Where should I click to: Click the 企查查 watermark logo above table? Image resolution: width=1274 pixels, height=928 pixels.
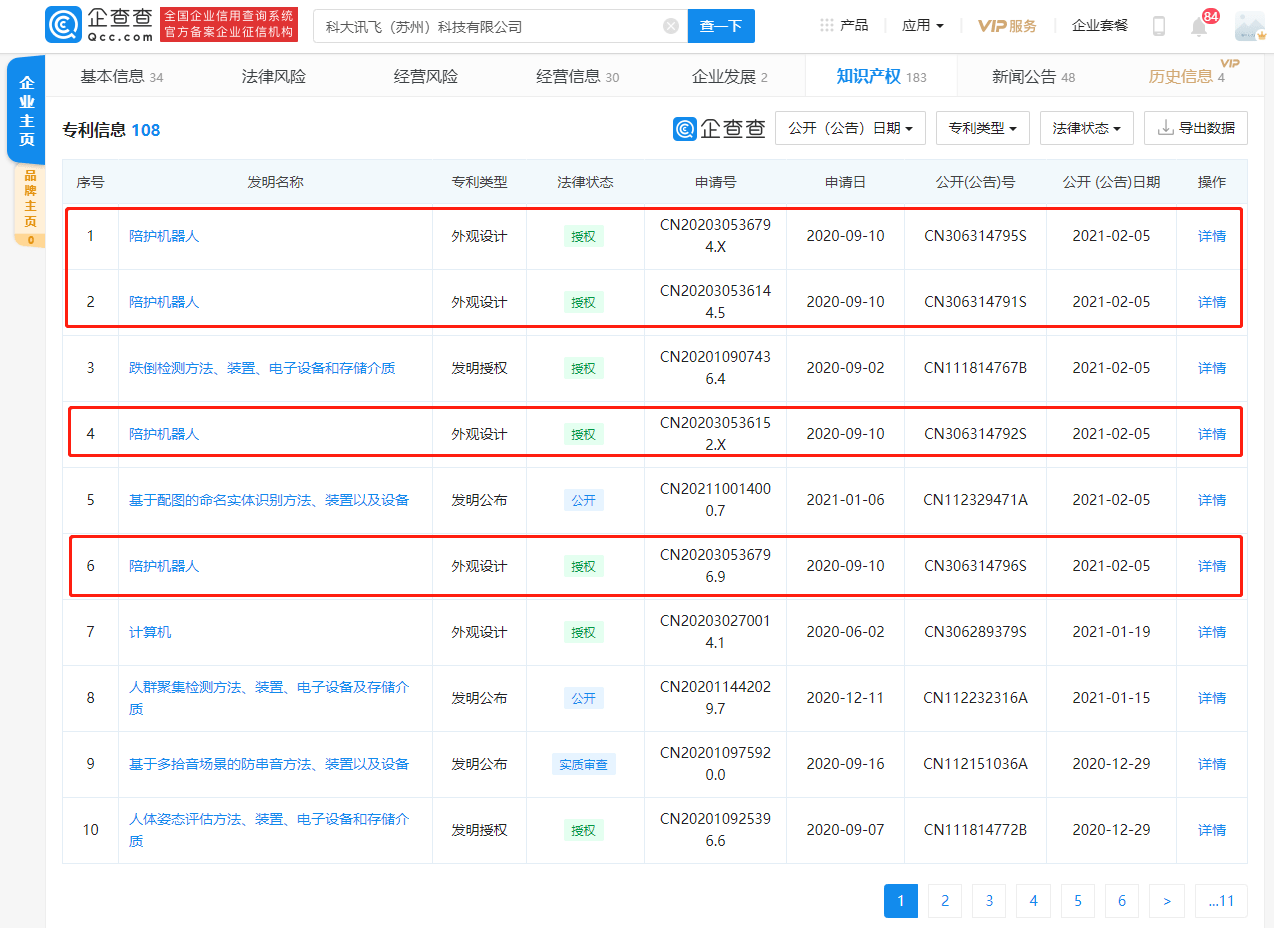click(720, 128)
